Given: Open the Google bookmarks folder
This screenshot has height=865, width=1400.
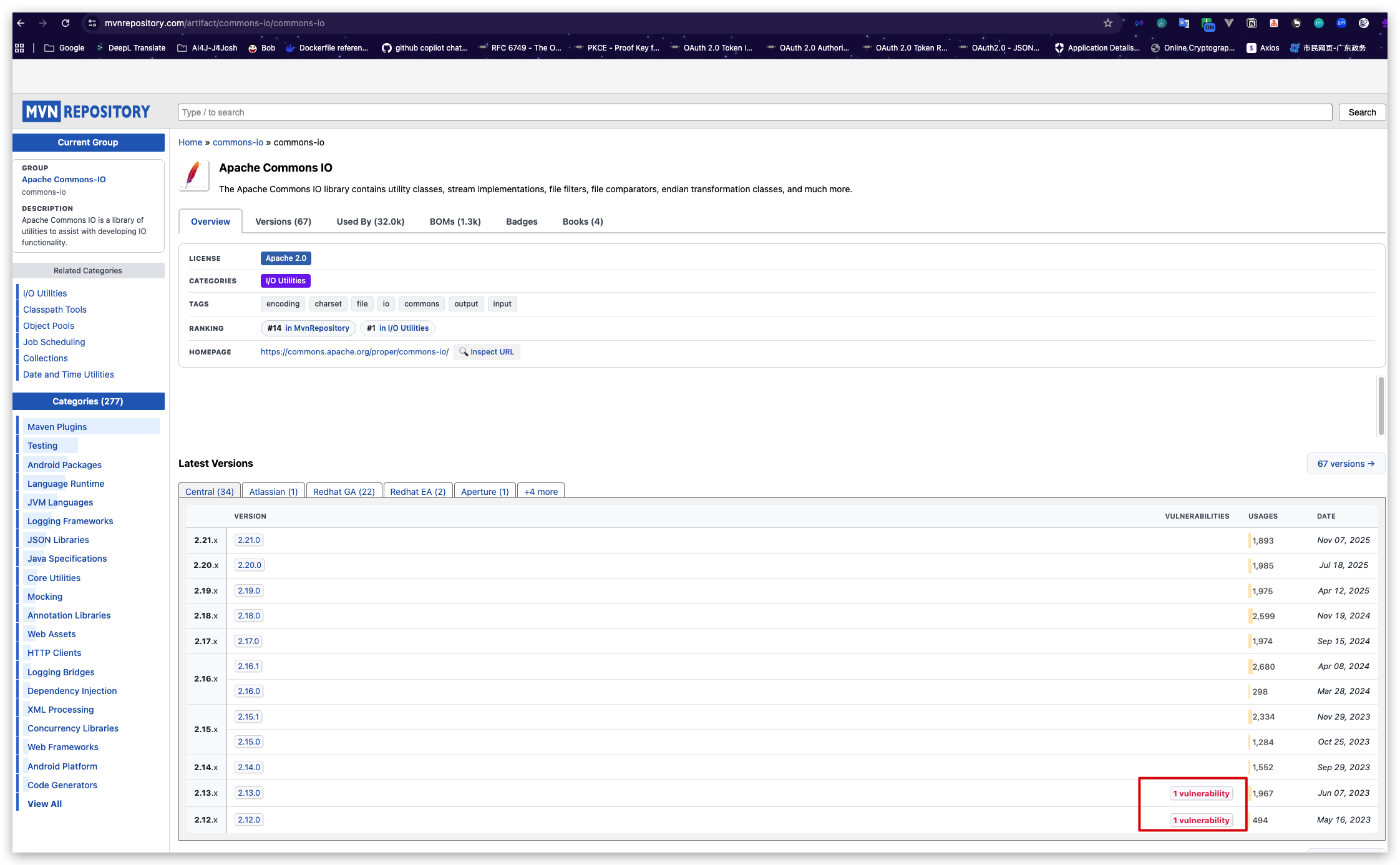Looking at the screenshot, I should [x=64, y=48].
